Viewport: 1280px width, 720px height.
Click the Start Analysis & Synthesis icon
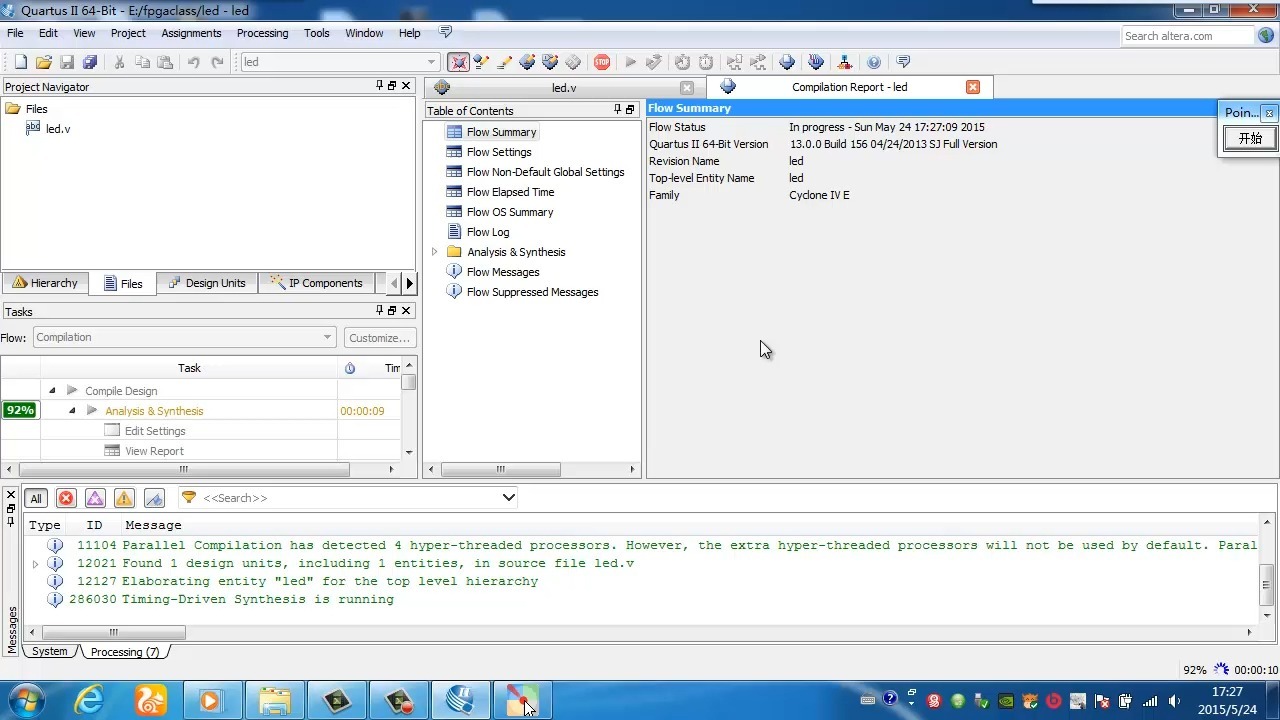click(x=654, y=62)
